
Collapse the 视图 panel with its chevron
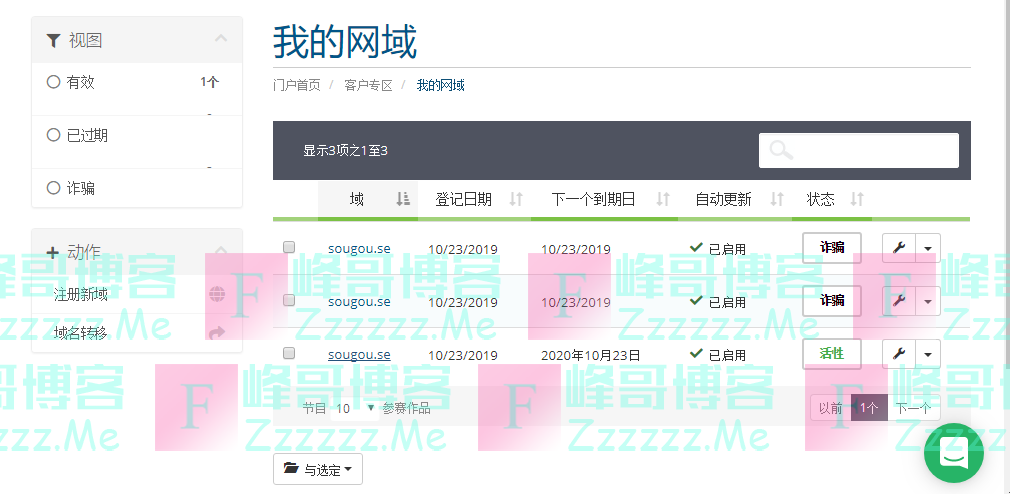tap(221, 40)
